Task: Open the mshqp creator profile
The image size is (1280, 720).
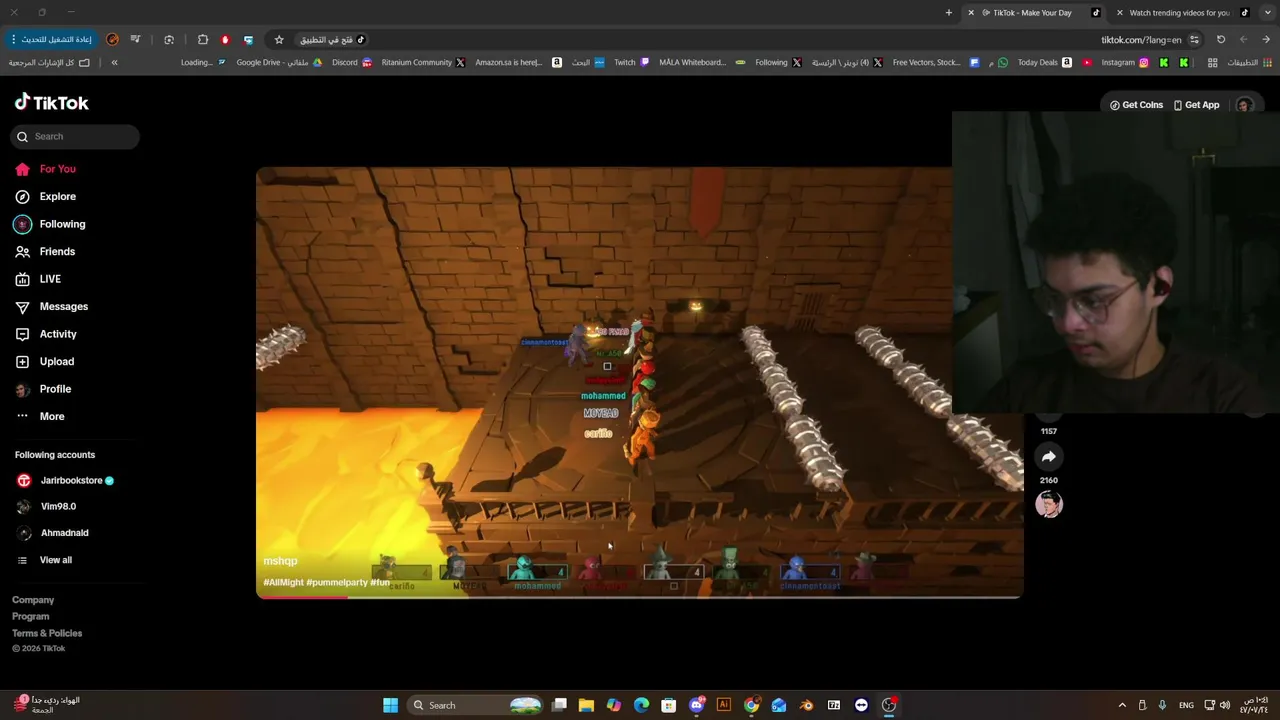Action: coord(280,561)
